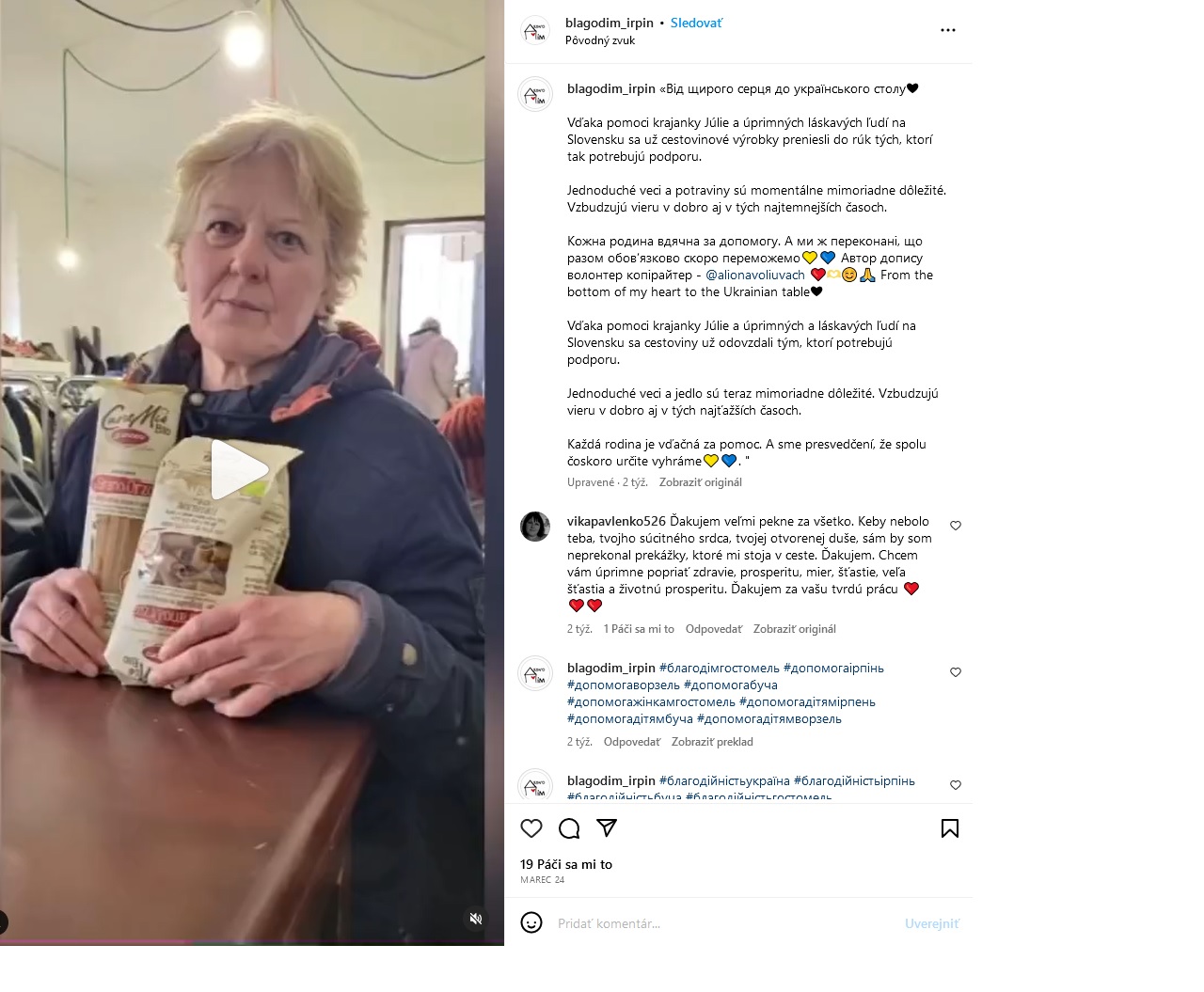Click Zobraziť preklad under hashtag comment
This screenshot has width=1204, height=992.
712,742
